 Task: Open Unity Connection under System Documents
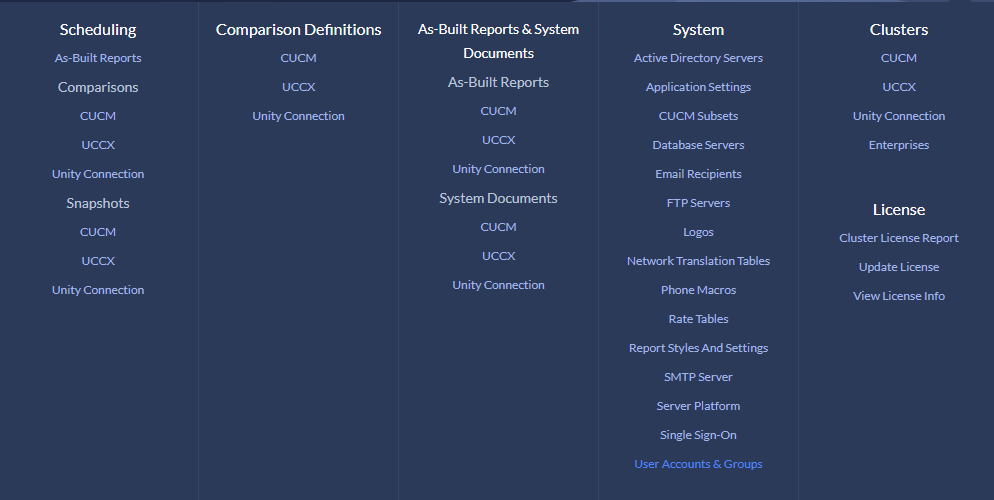point(498,285)
